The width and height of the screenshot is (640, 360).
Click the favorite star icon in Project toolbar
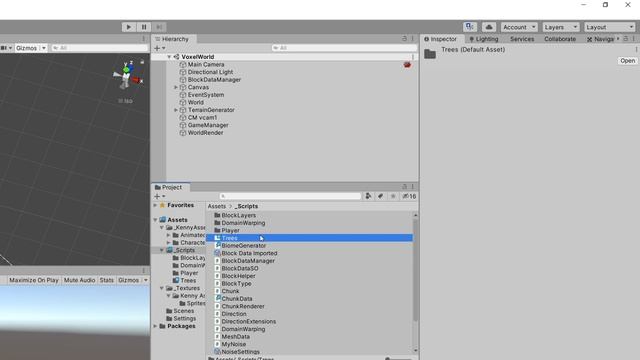click(x=393, y=196)
